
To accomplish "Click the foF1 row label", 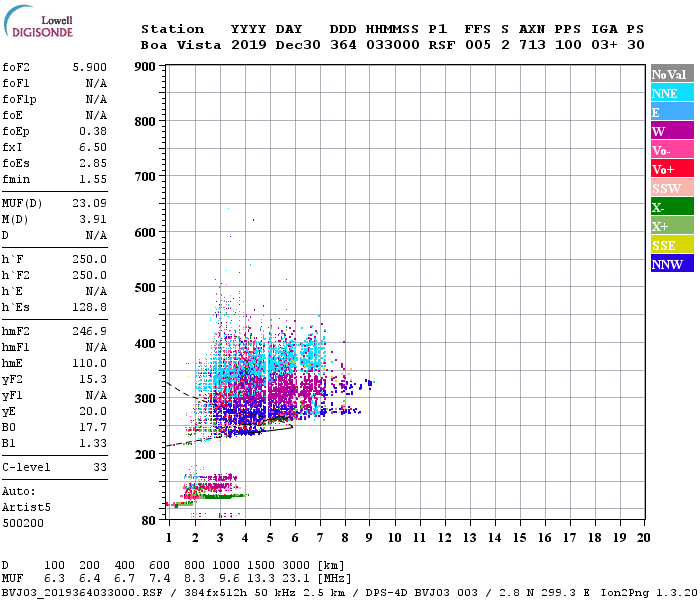I will click(x=16, y=83).
